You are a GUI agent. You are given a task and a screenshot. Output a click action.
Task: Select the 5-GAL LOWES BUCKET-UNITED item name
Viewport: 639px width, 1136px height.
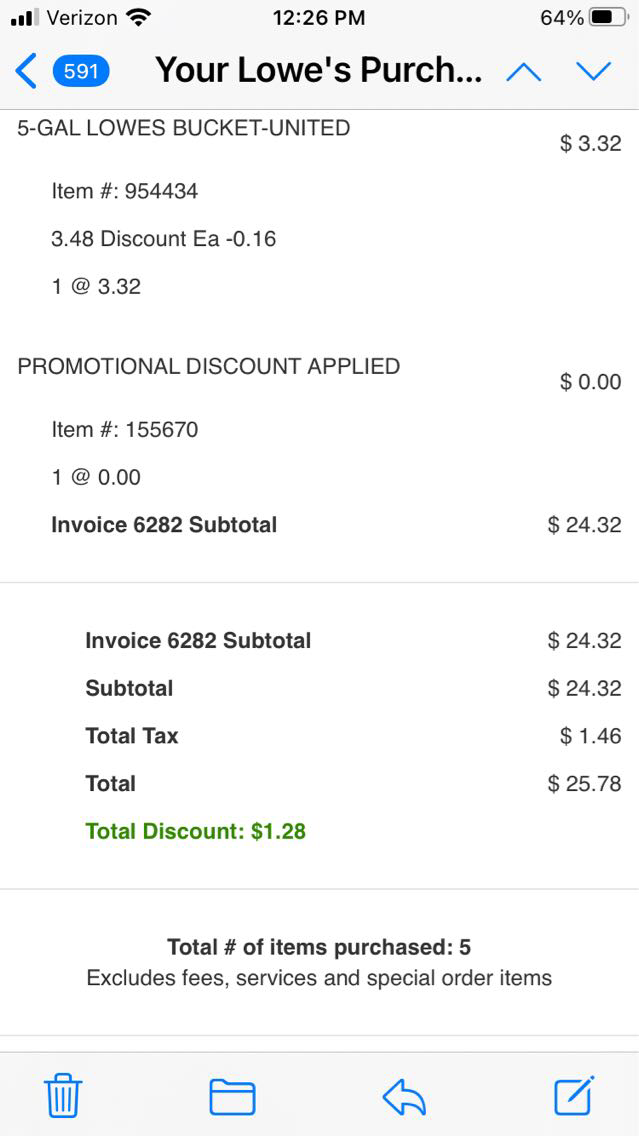pos(184,128)
